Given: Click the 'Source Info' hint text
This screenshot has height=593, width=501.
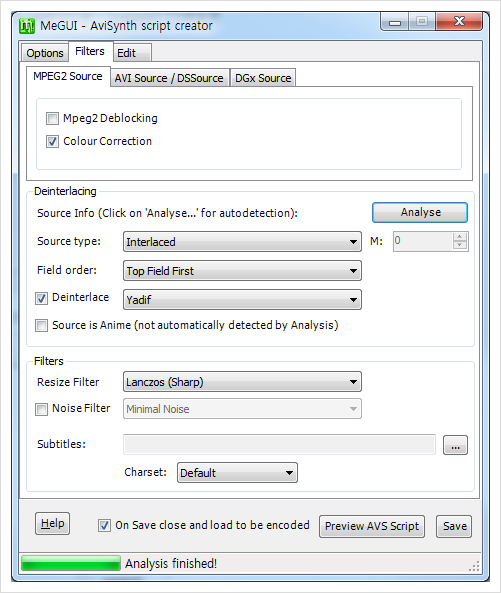Looking at the screenshot, I should (167, 213).
